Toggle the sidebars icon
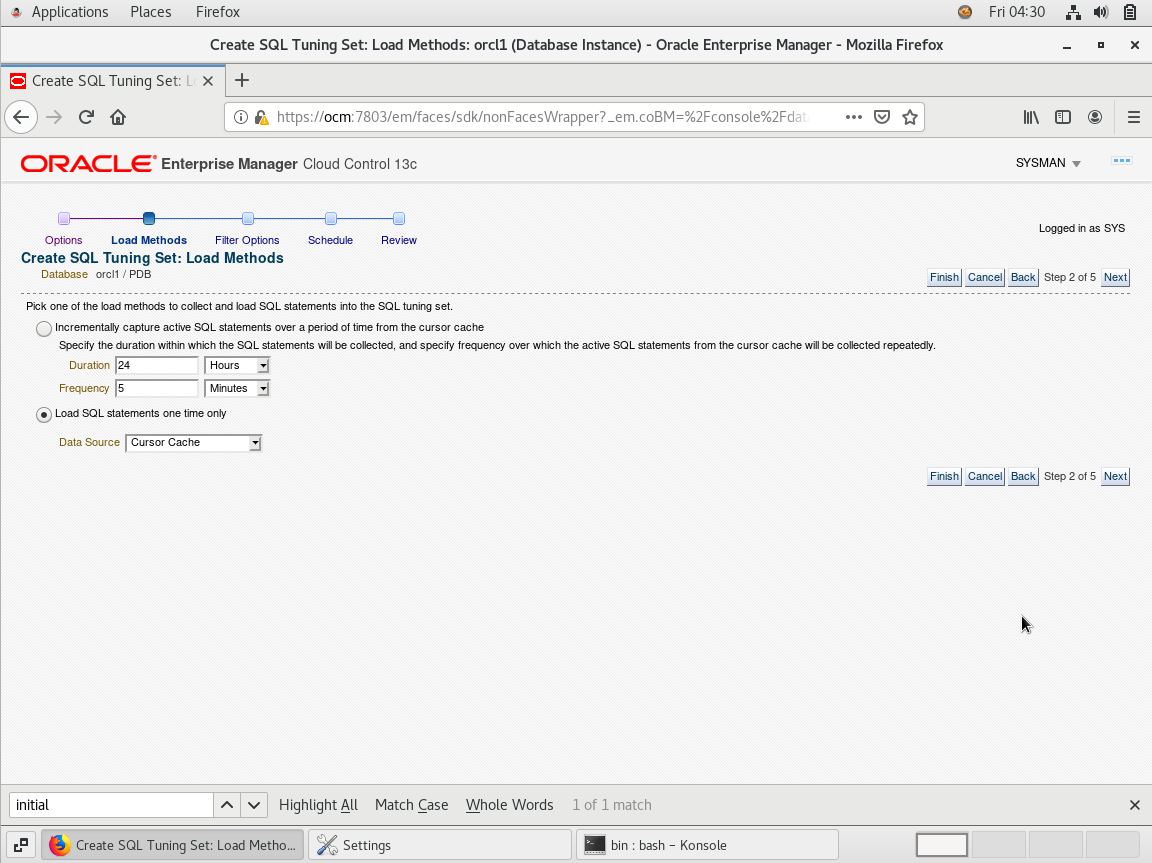1152x863 pixels. click(x=1063, y=118)
